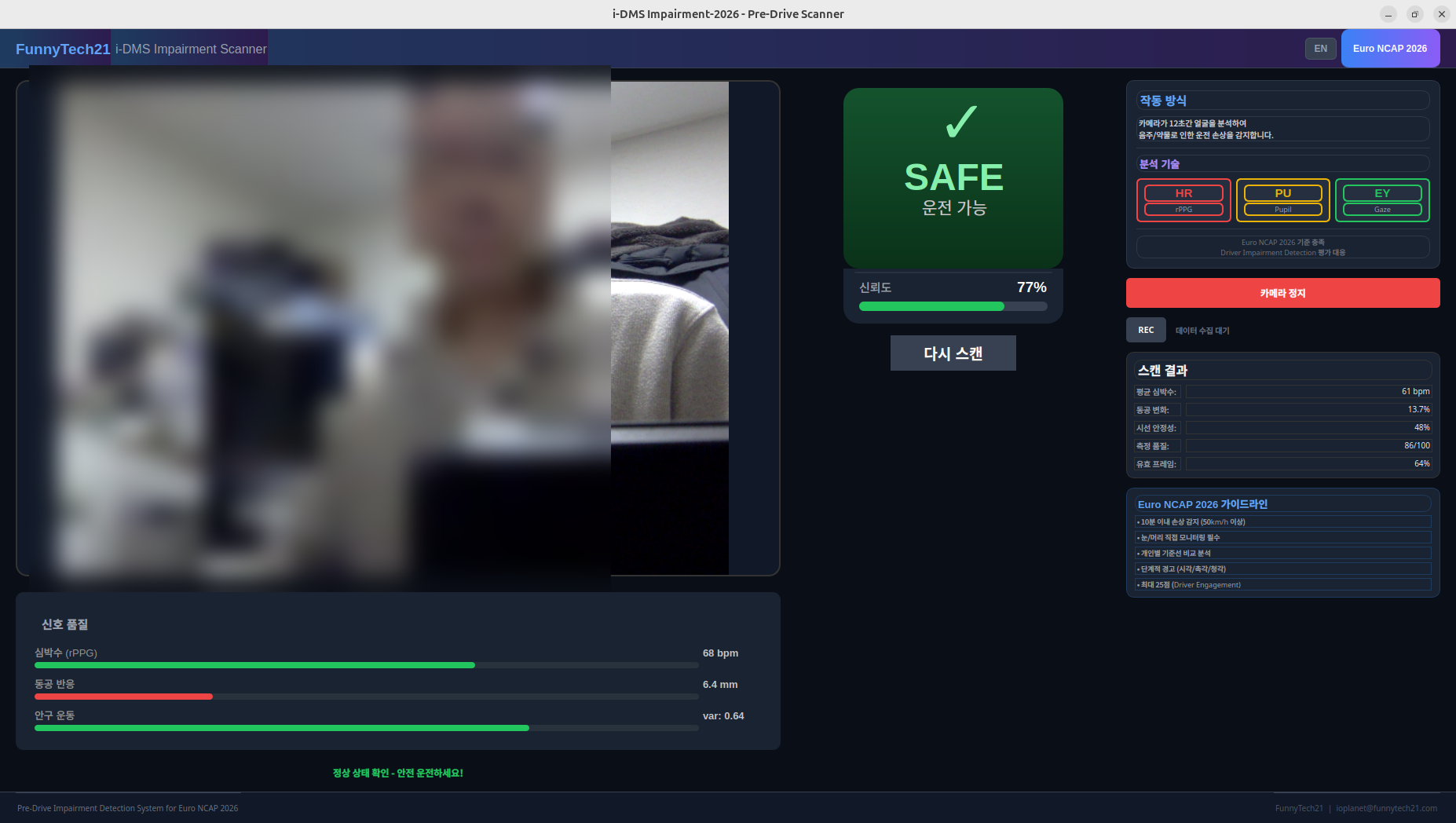Switch interface language with the EN toggle
Image resolution: width=1456 pixels, height=823 pixels.
coord(1320,48)
